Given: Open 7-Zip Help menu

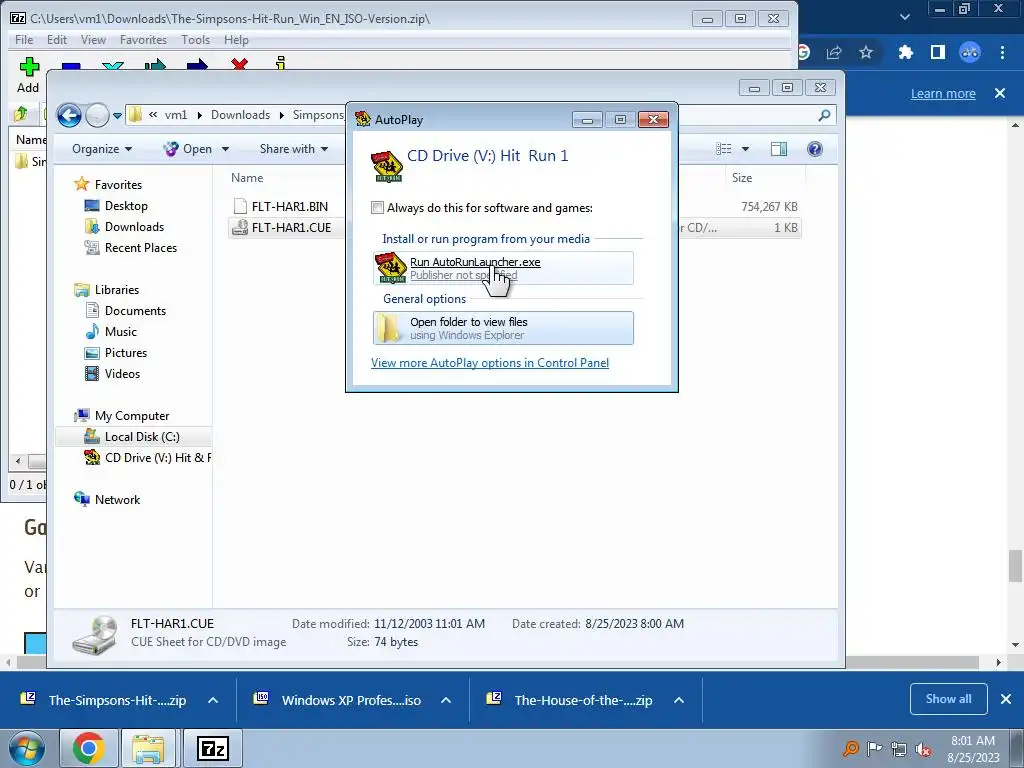Looking at the screenshot, I should click(x=236, y=40).
